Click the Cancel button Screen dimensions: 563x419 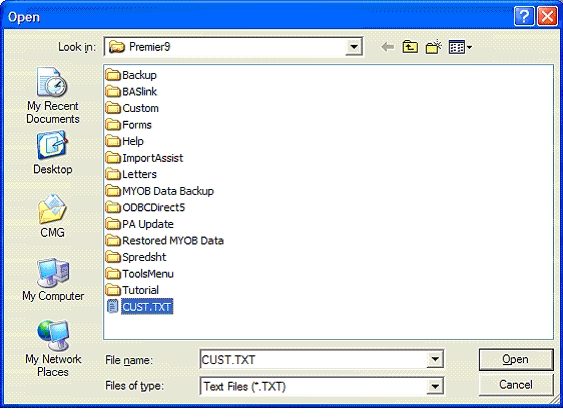coord(516,385)
